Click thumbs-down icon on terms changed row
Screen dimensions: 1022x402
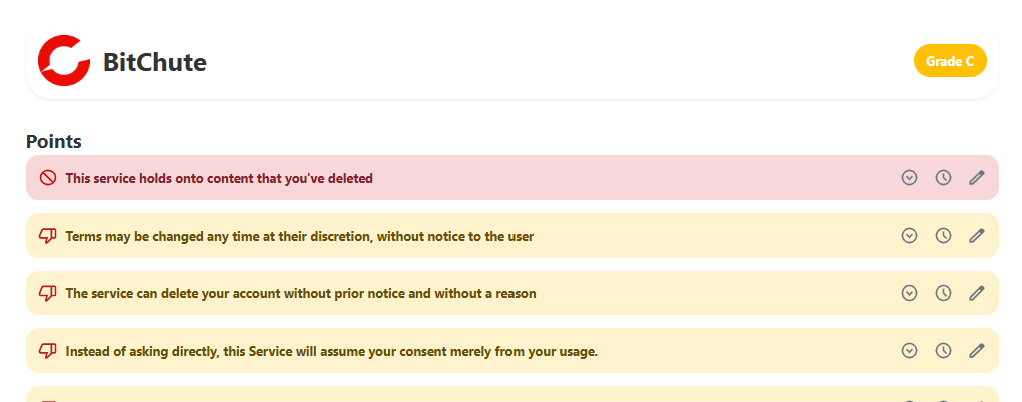click(47, 237)
